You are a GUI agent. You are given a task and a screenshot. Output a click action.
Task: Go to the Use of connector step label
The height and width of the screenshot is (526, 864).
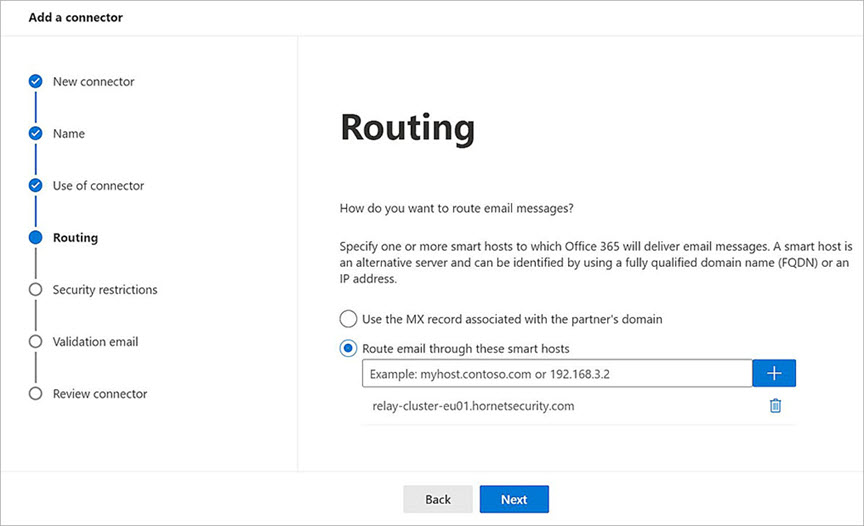coord(98,186)
